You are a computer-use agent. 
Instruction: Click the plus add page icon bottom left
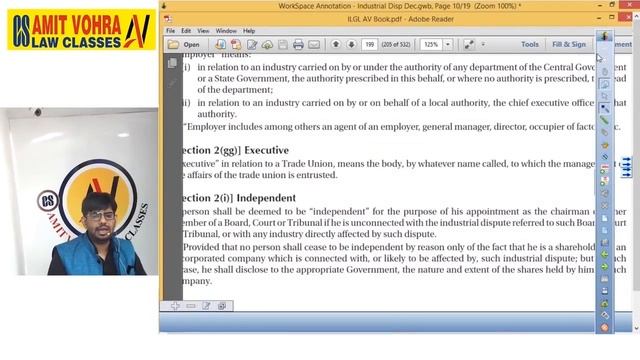click(176, 306)
